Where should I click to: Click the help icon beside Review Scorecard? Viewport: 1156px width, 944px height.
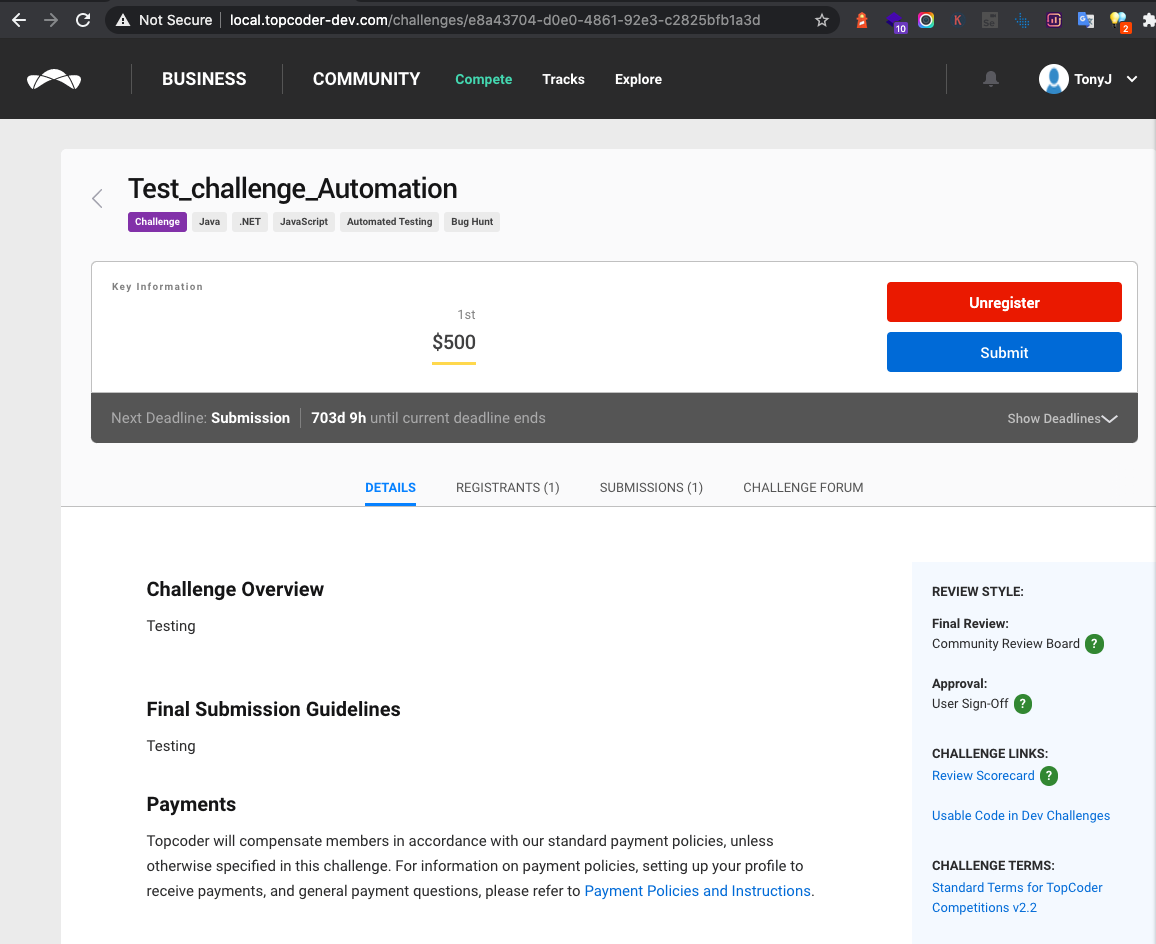[x=1049, y=776]
